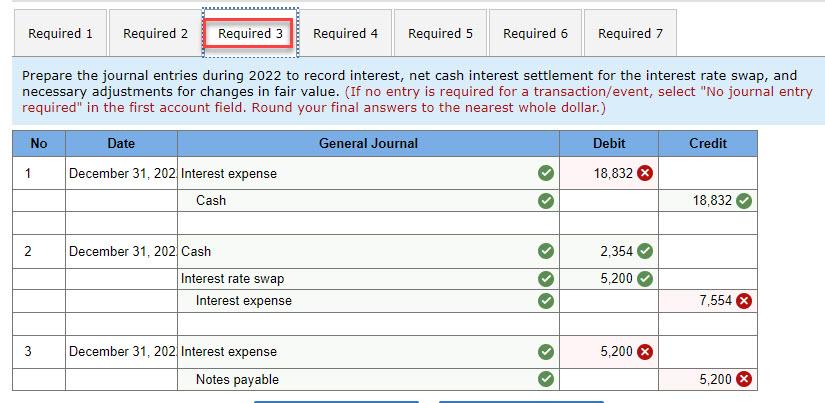The height and width of the screenshot is (403, 825).
Task: Click green check in entry 3 Interest expense row
Action: coord(546,351)
